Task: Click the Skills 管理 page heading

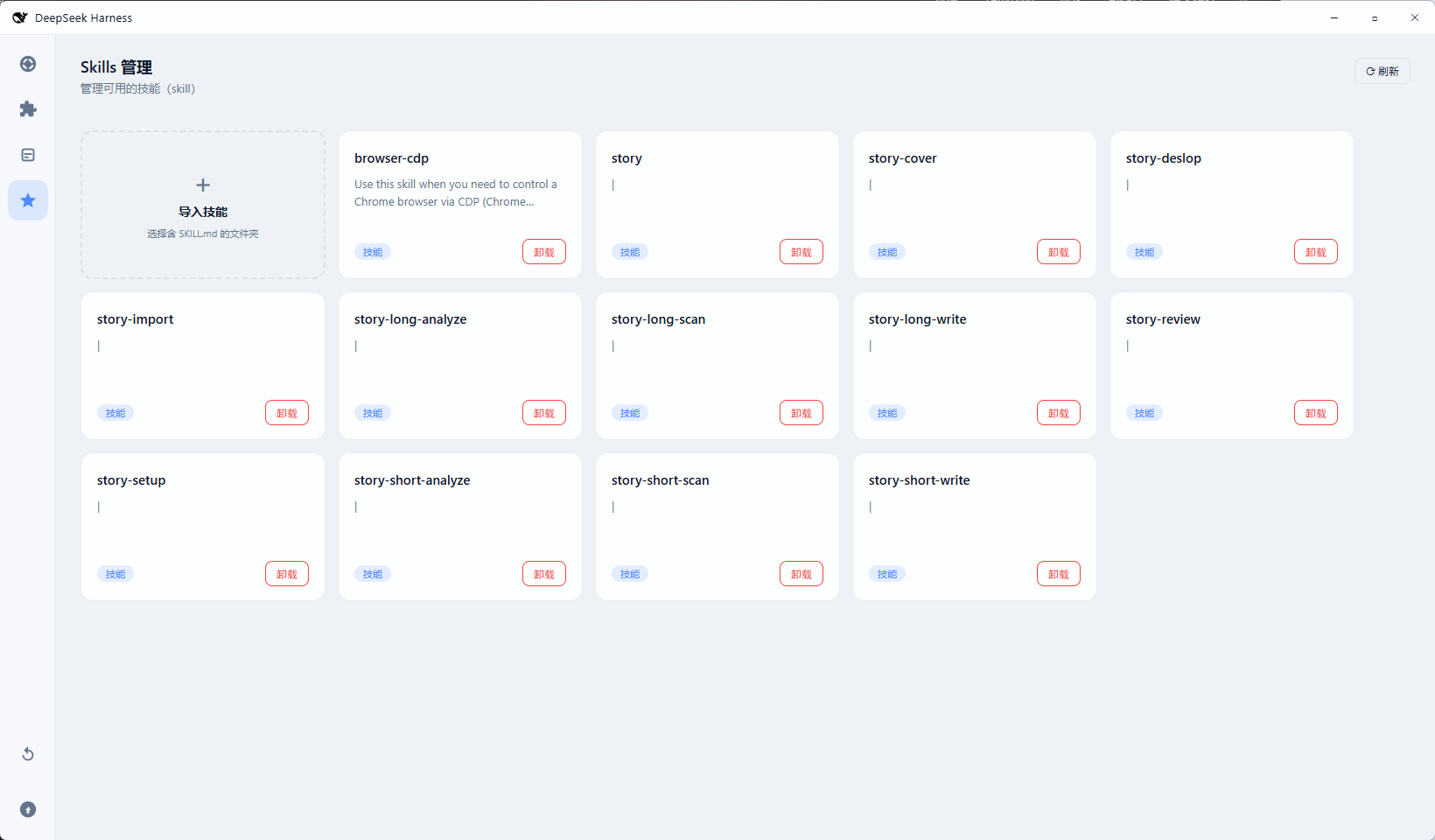Action: click(x=116, y=67)
